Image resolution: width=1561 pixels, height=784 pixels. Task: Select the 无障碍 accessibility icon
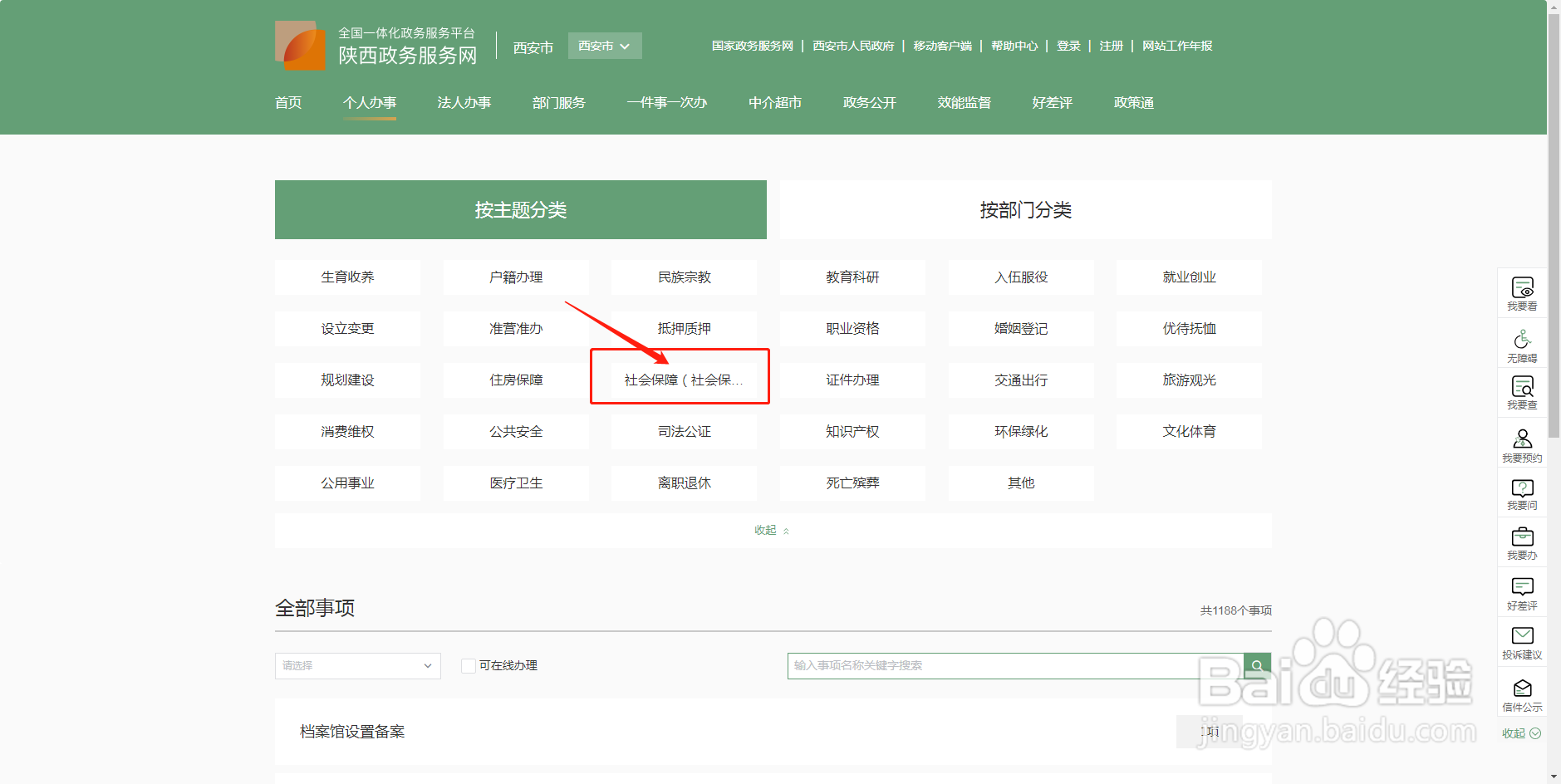point(1521,343)
